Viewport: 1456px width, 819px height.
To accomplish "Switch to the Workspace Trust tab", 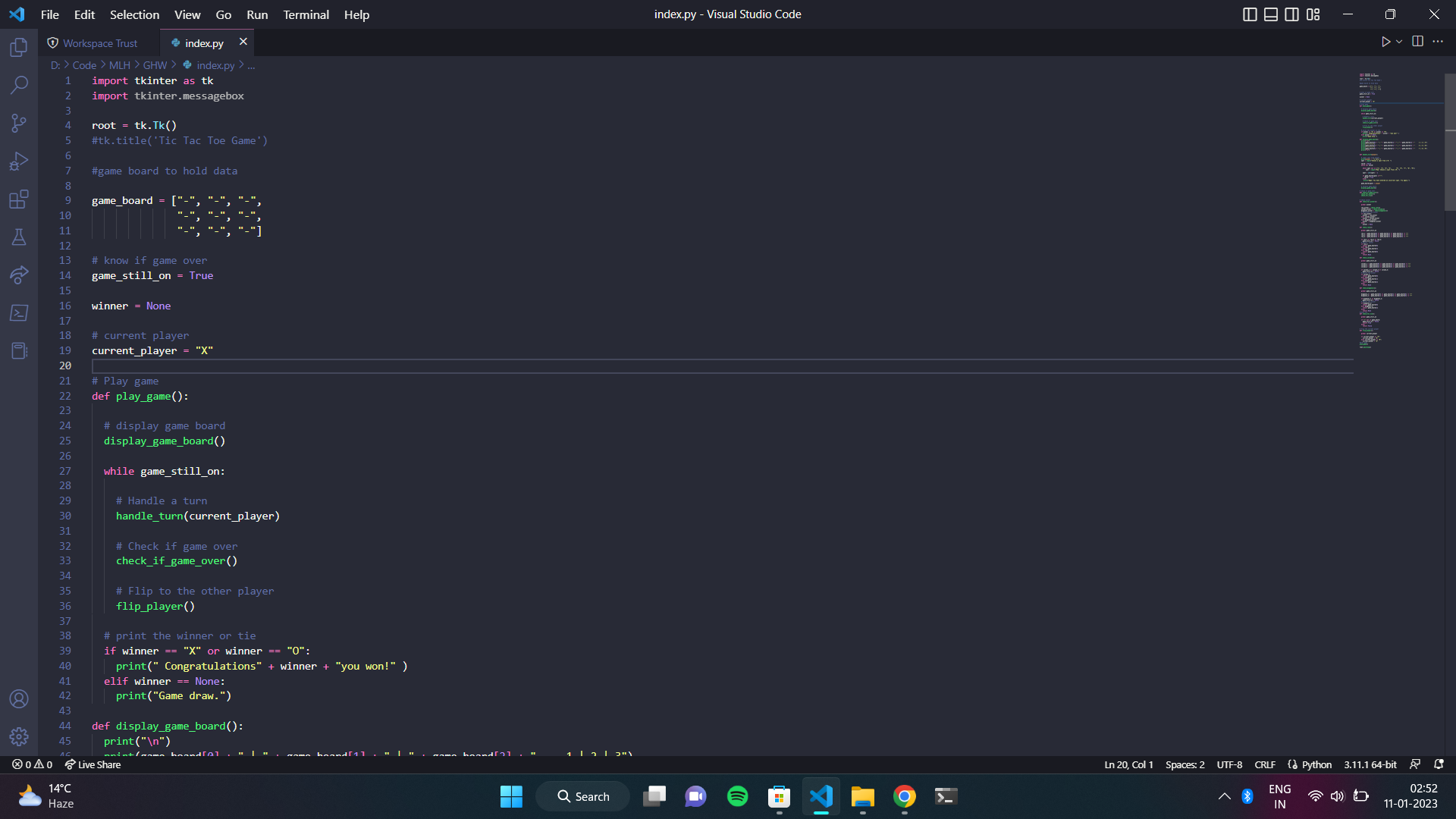I will 99,43.
